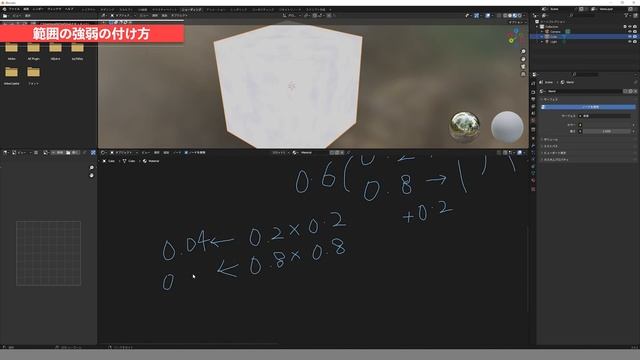The height and width of the screenshot is (360, 640).
Task: Select the Light item in outliner
Action: coord(553,42)
